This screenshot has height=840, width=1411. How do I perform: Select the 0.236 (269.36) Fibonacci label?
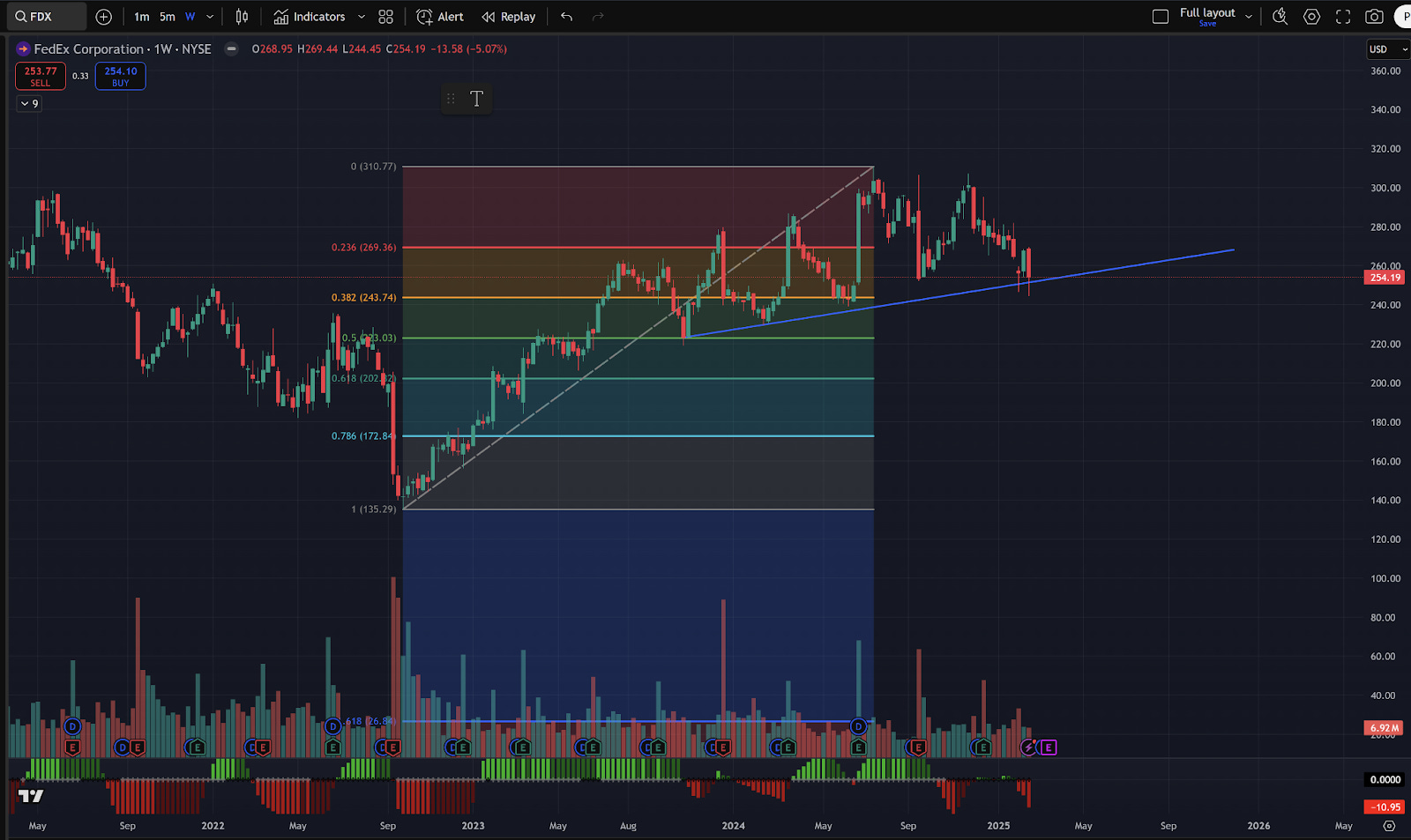coord(364,248)
